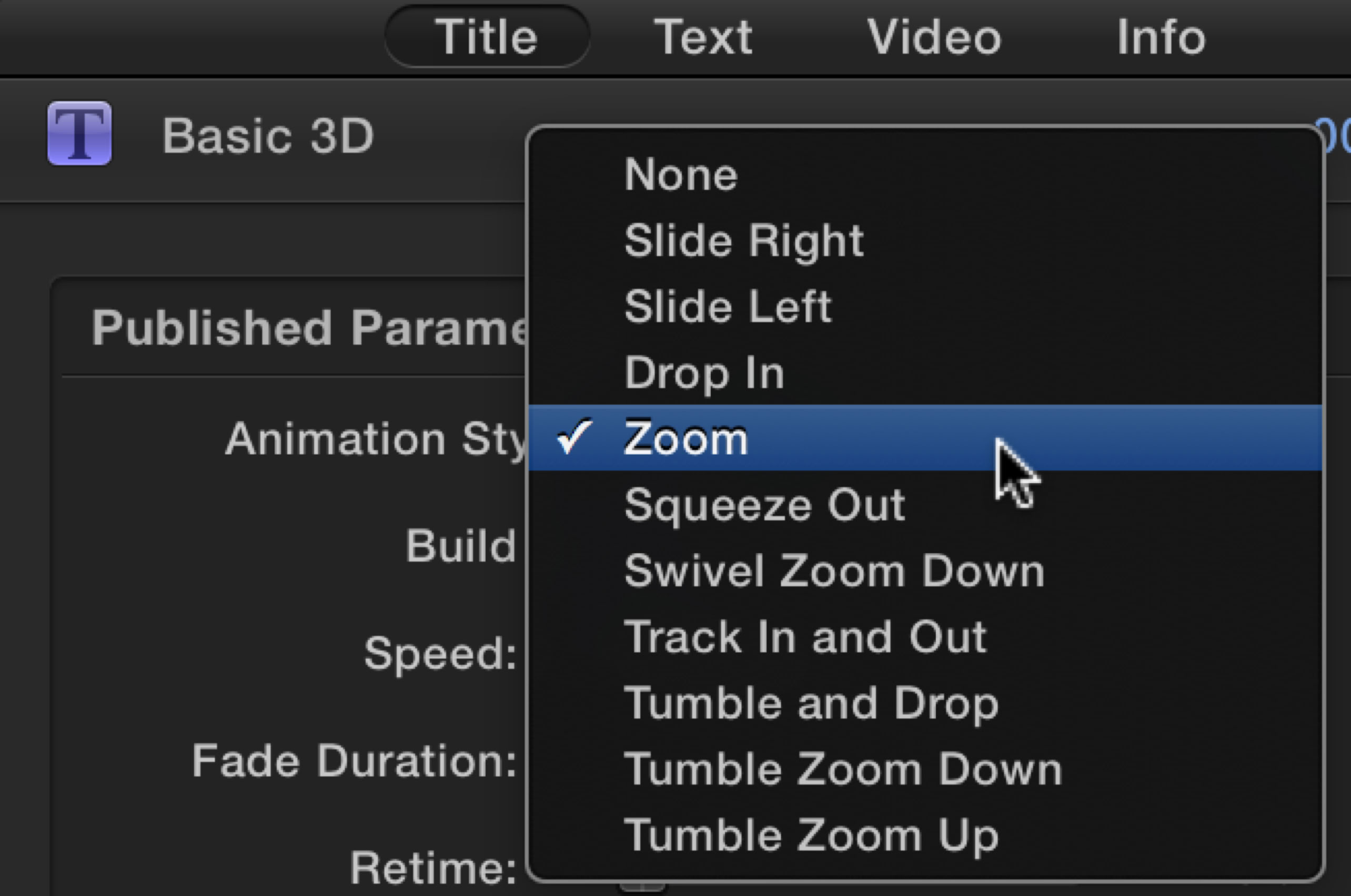Image resolution: width=1351 pixels, height=896 pixels.
Task: Click the purple Basic 3D title icon
Action: (x=79, y=133)
